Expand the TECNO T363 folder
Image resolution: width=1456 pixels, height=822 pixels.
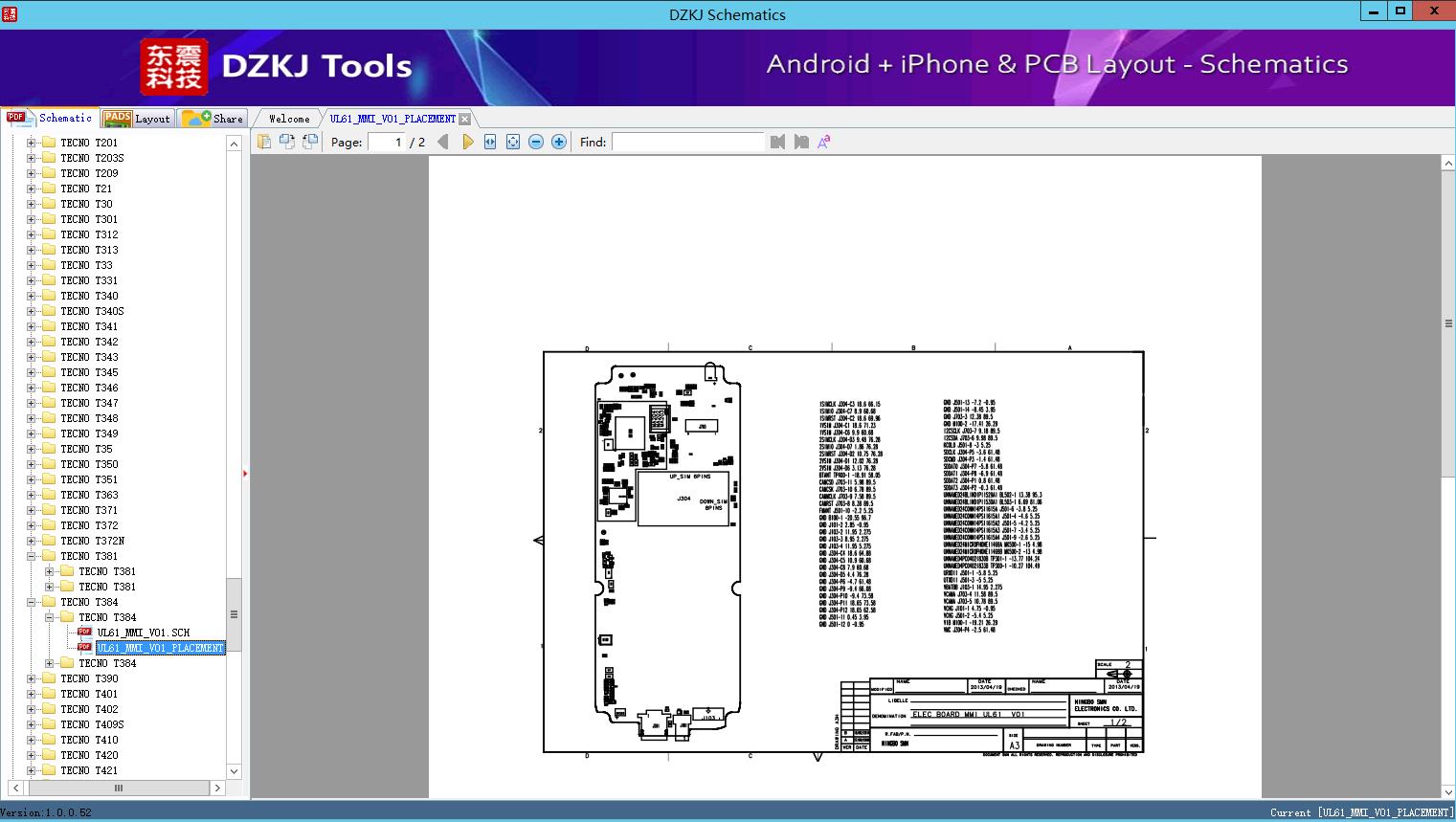tap(31, 495)
